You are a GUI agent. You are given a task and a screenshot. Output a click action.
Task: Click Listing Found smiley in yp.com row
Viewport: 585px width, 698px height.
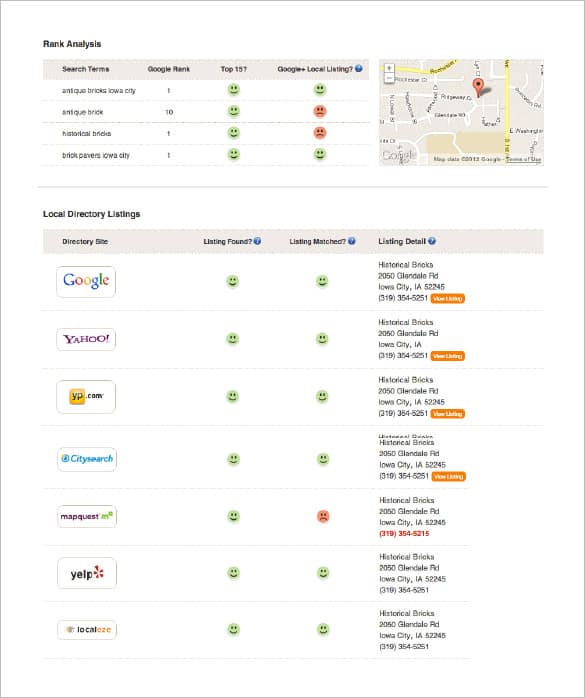pos(232,396)
